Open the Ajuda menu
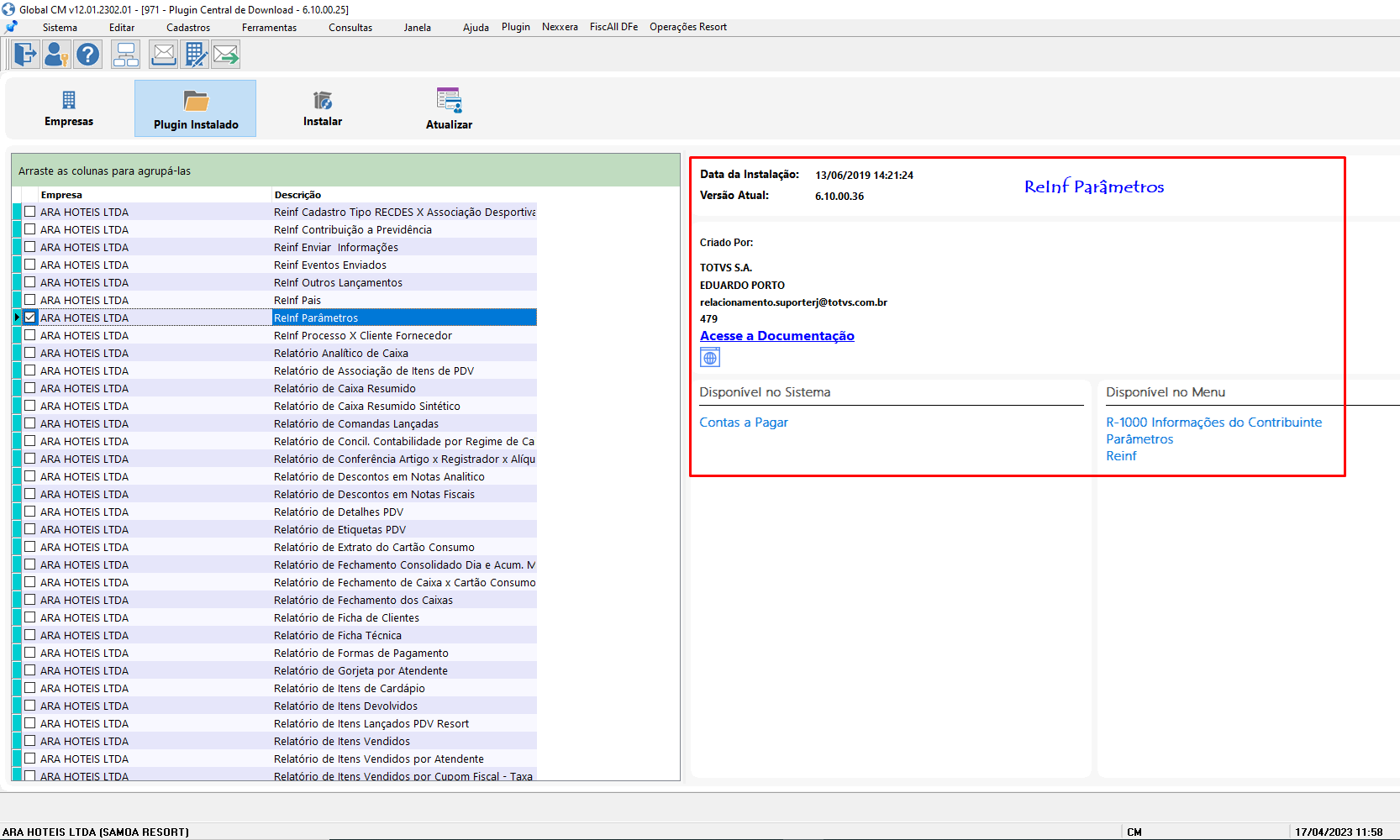 tap(476, 28)
